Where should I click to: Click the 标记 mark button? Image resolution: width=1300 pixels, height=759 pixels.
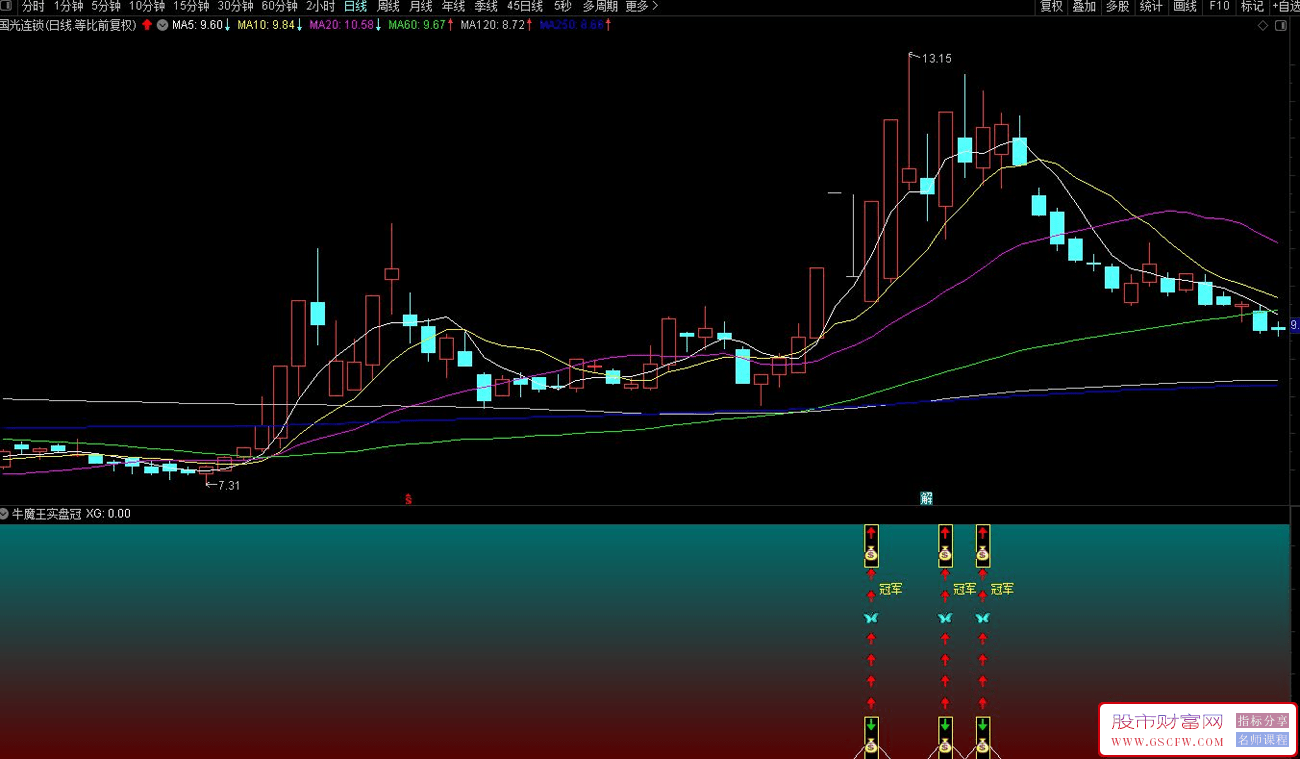click(x=1252, y=6)
